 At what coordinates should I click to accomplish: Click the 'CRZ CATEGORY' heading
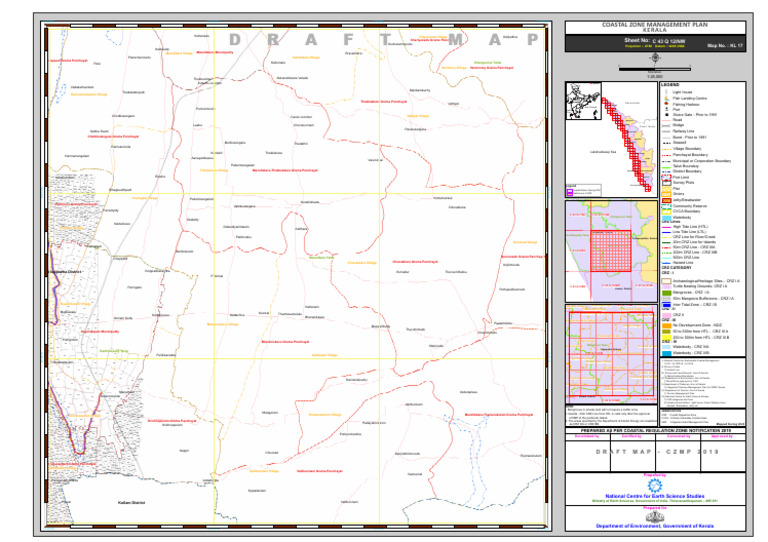676,268
